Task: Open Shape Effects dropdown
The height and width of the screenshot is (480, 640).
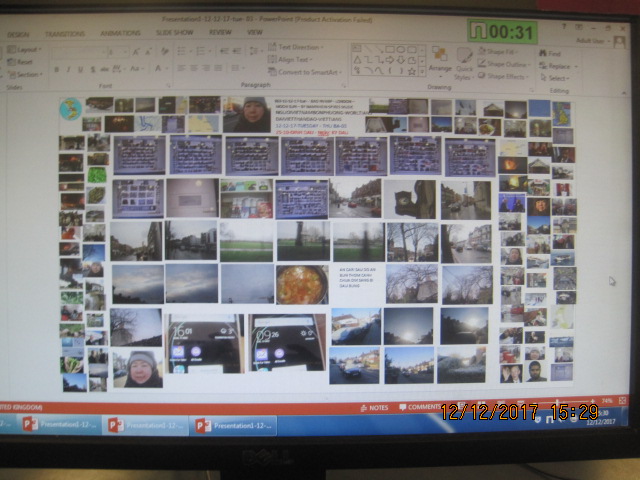Action: tap(503, 76)
